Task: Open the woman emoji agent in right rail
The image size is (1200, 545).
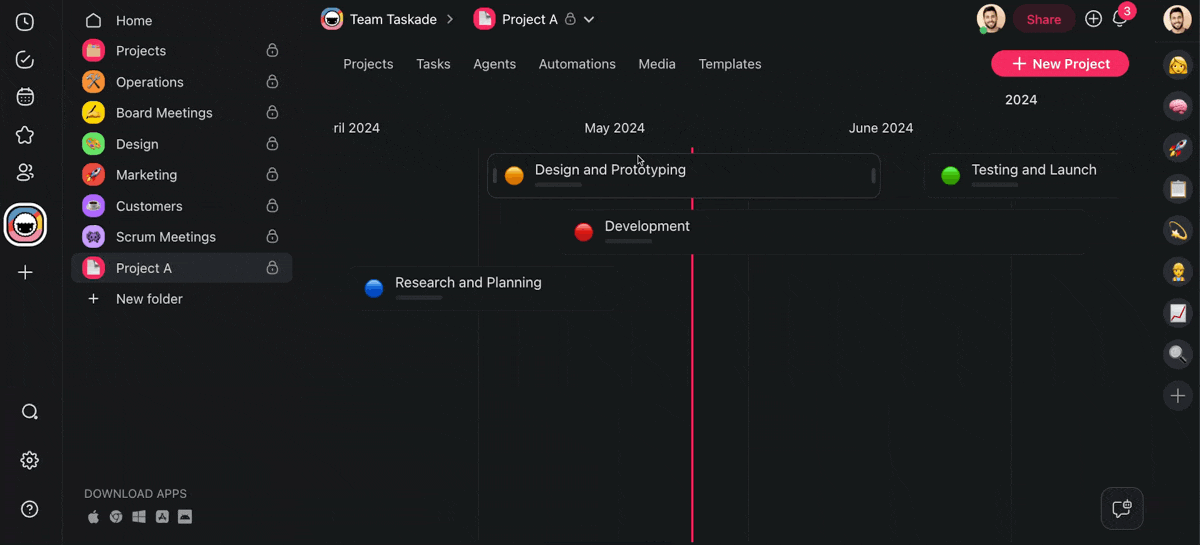Action: (1178, 65)
